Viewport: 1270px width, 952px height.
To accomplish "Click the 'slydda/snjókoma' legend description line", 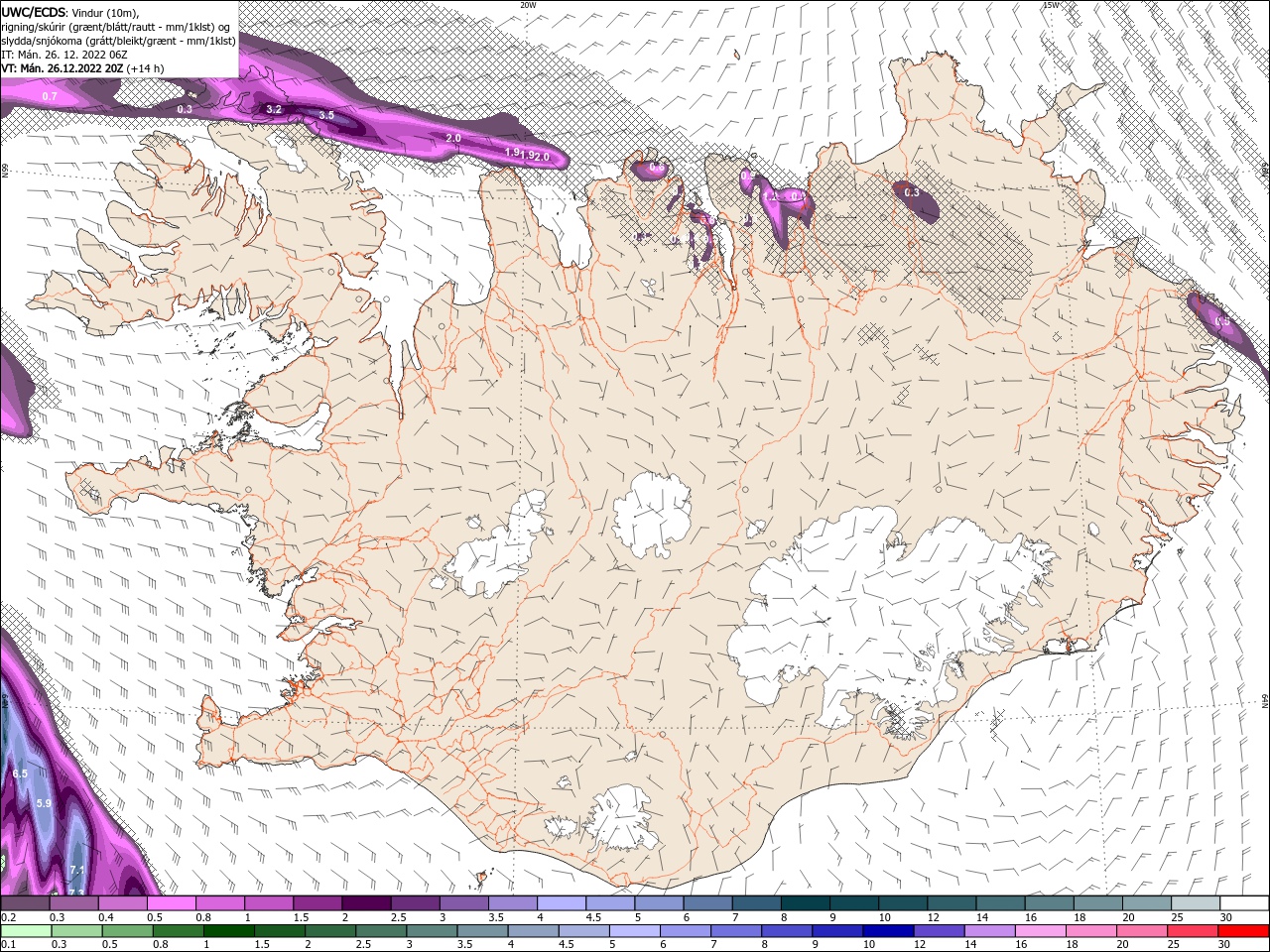I will click(x=118, y=41).
